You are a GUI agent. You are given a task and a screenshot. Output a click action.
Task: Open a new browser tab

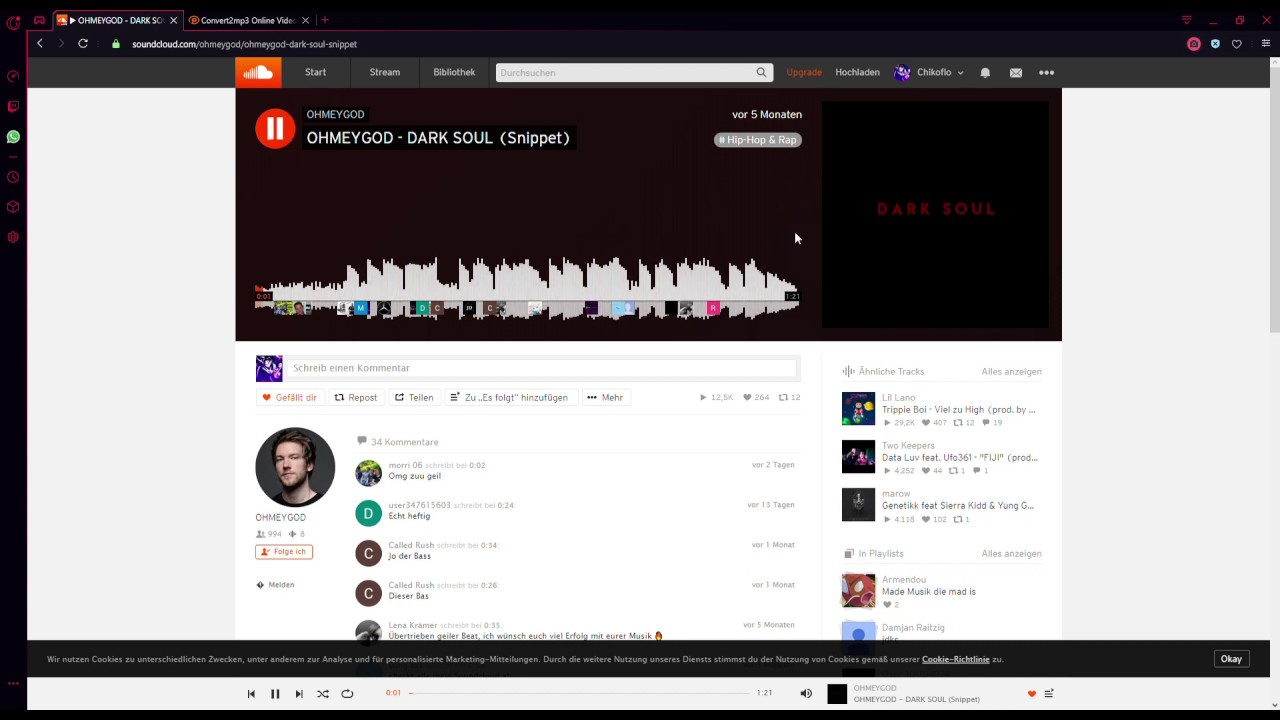(325, 20)
